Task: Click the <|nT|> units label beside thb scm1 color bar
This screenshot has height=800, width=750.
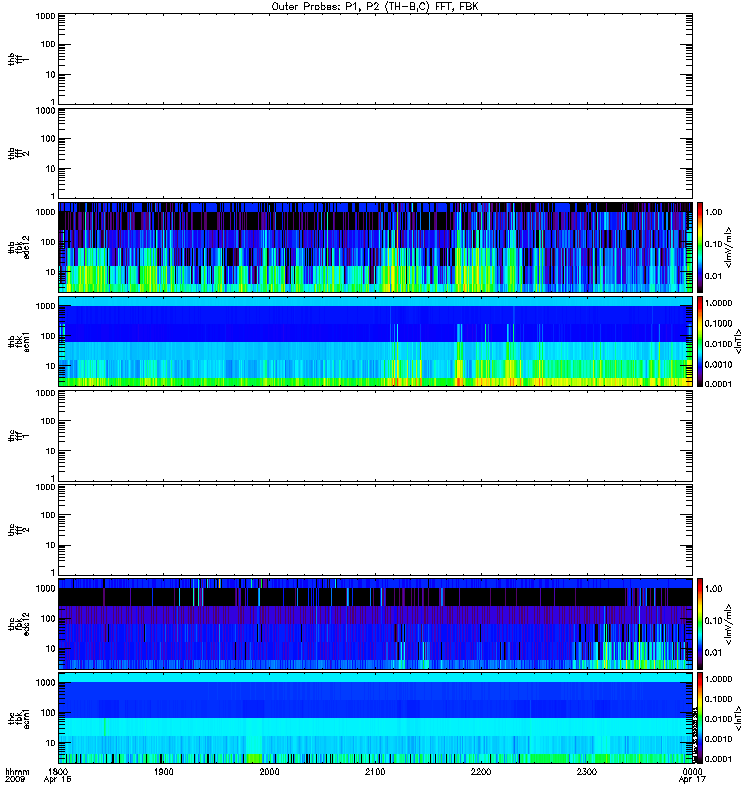Action: pos(737,341)
